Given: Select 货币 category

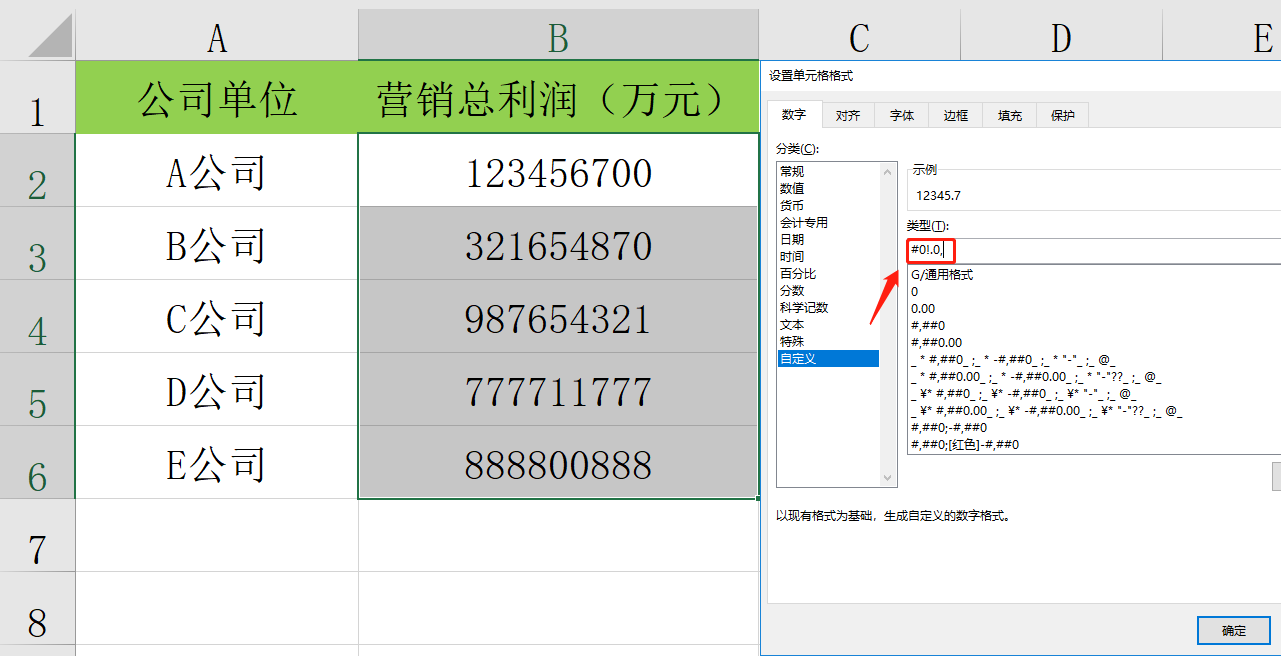Looking at the screenshot, I should [828, 205].
